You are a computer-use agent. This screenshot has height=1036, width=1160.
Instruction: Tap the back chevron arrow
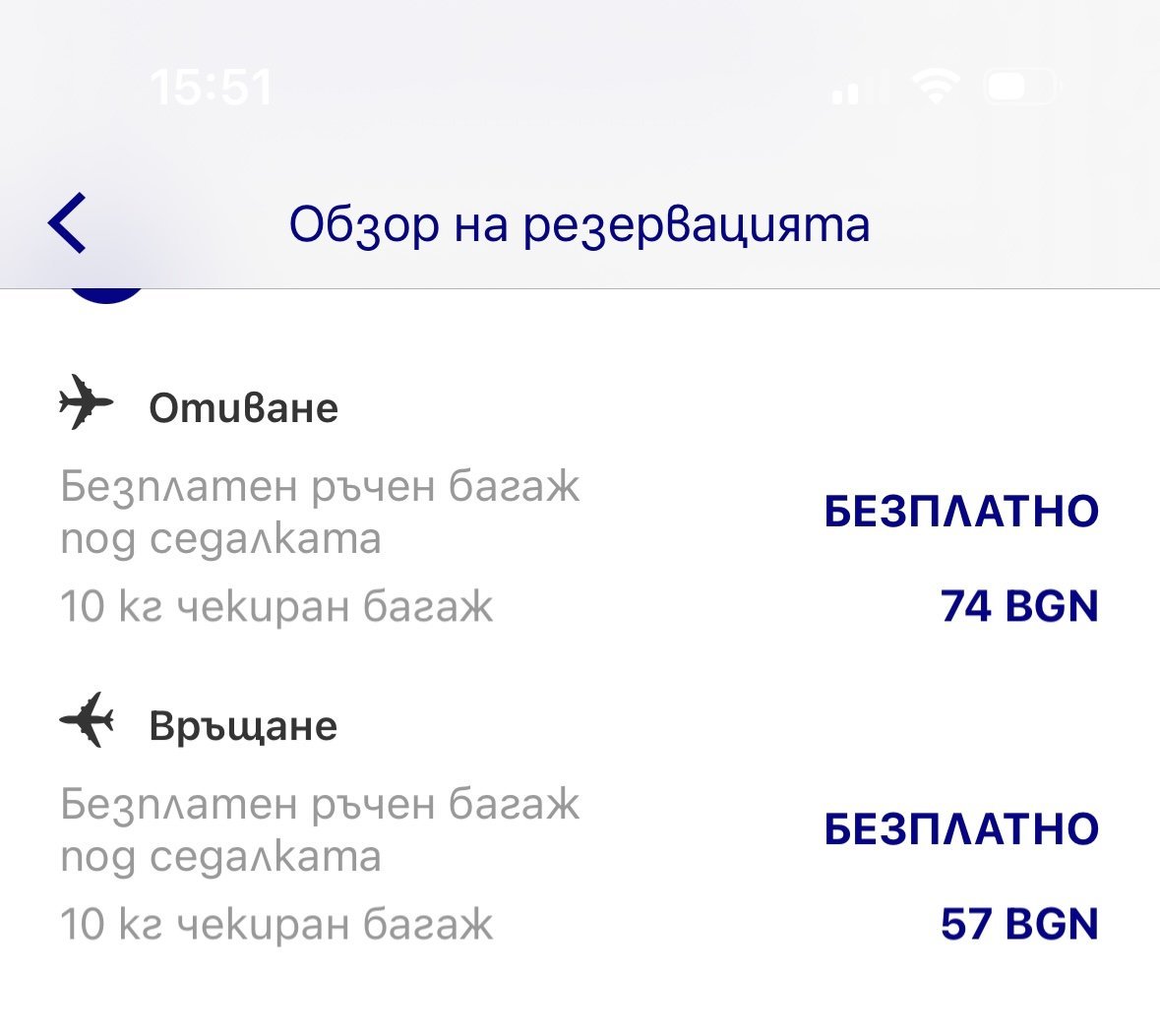[x=67, y=223]
